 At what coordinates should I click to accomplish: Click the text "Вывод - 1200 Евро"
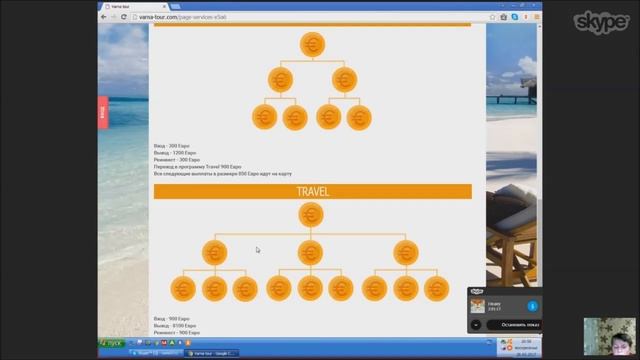[x=175, y=153]
